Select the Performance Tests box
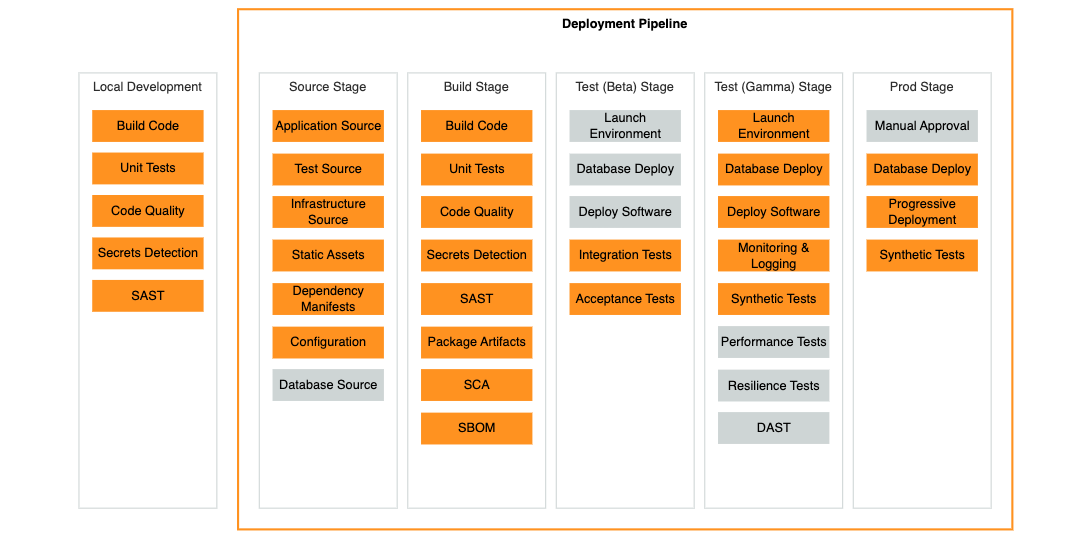 click(773, 342)
